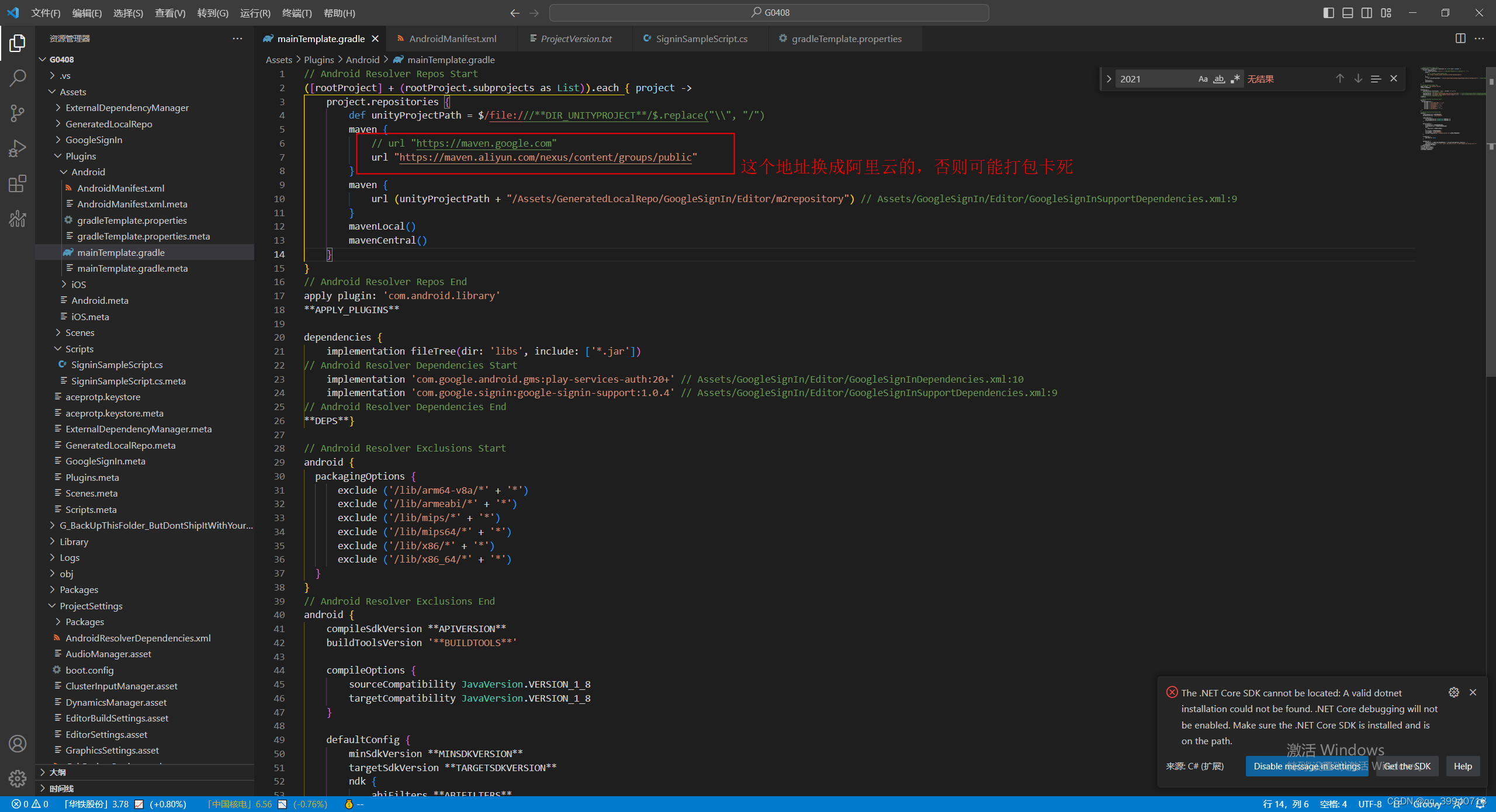Switch to the AndroidManifest.xml tab
Screen dimensions: 1496x812
pyautogui.click(x=452, y=39)
